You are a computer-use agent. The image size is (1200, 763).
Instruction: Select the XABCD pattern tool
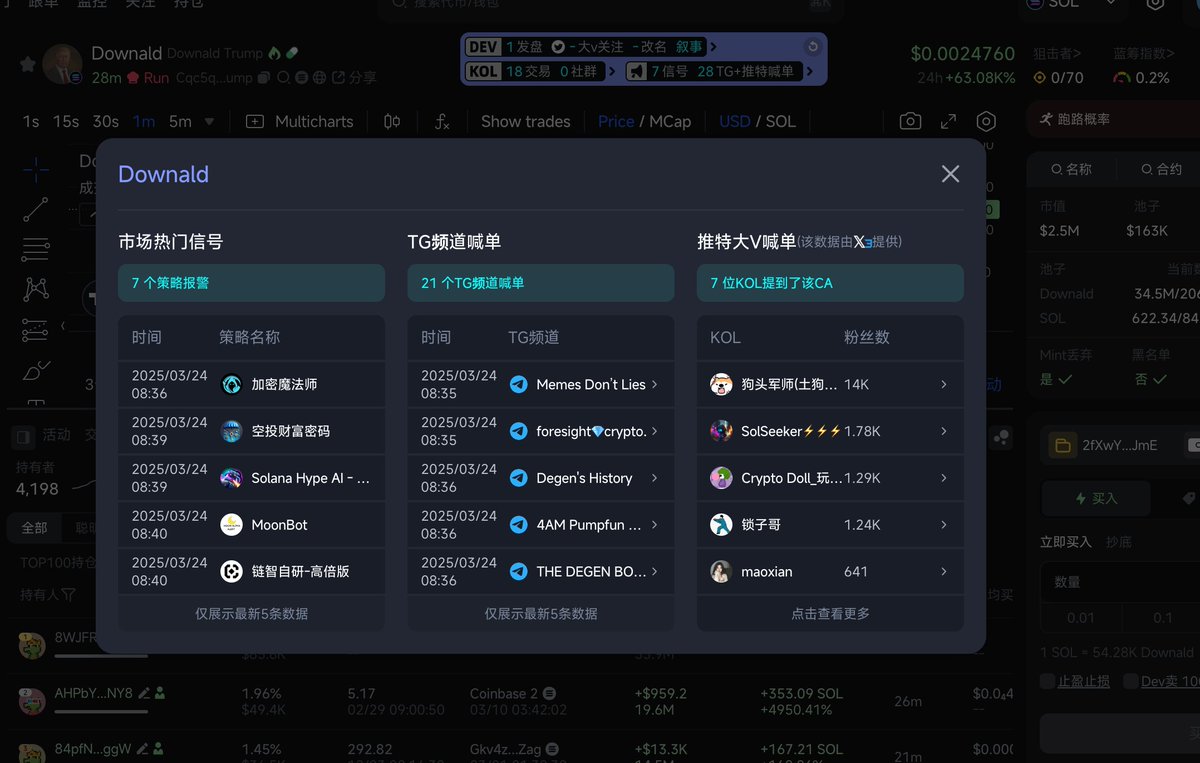36,289
